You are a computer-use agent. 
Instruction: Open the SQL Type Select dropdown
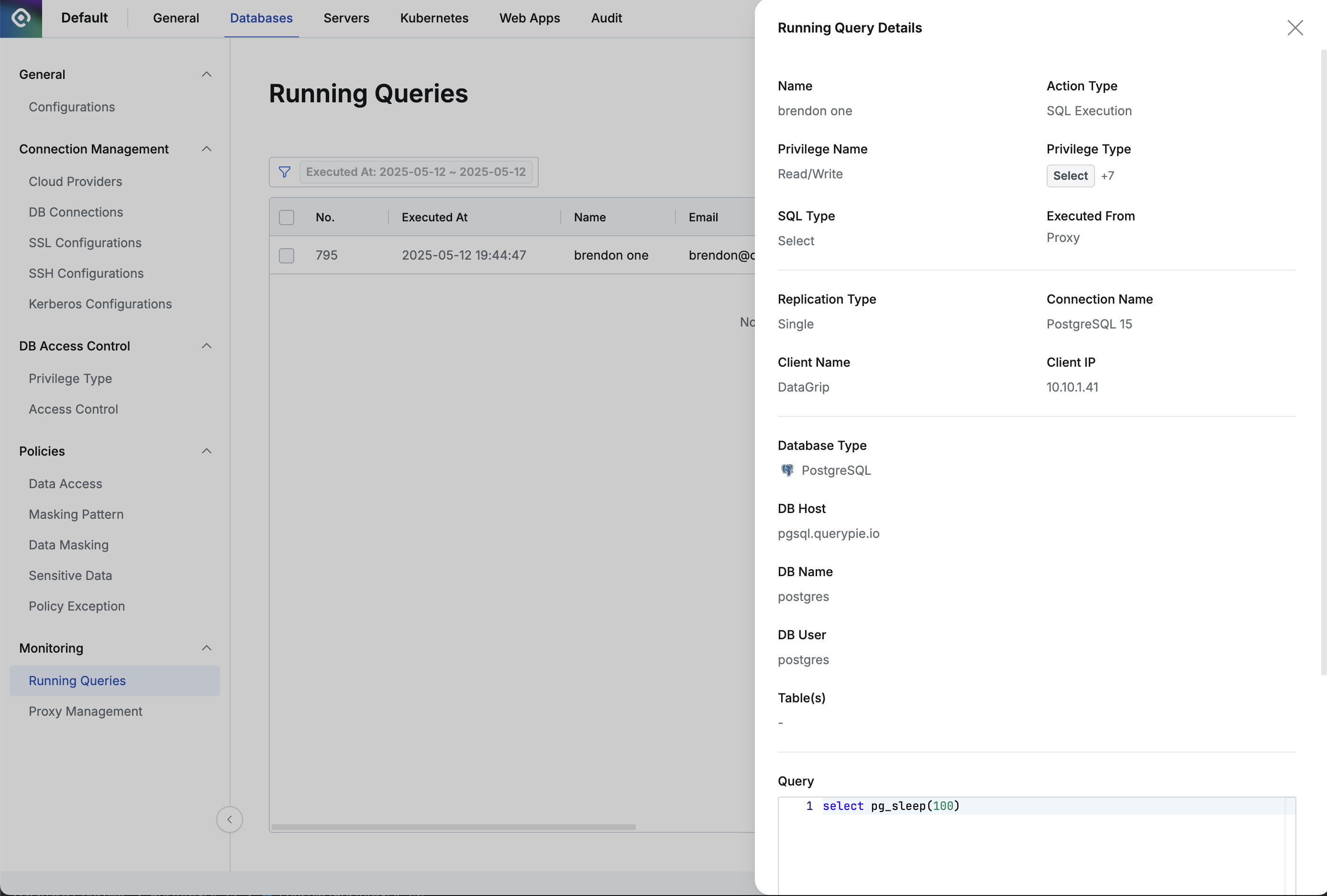(796, 241)
